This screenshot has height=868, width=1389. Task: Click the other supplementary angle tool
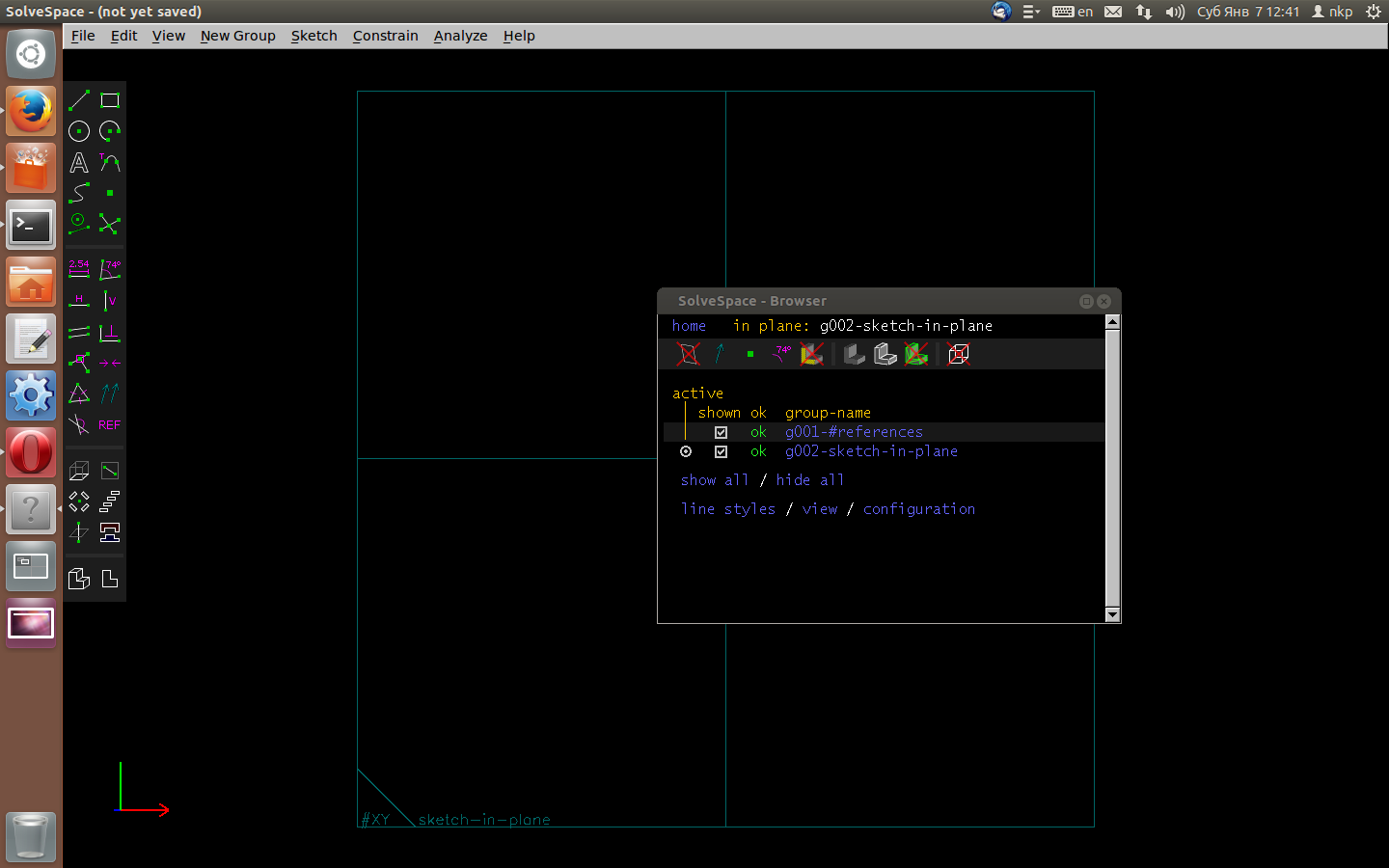79,424
